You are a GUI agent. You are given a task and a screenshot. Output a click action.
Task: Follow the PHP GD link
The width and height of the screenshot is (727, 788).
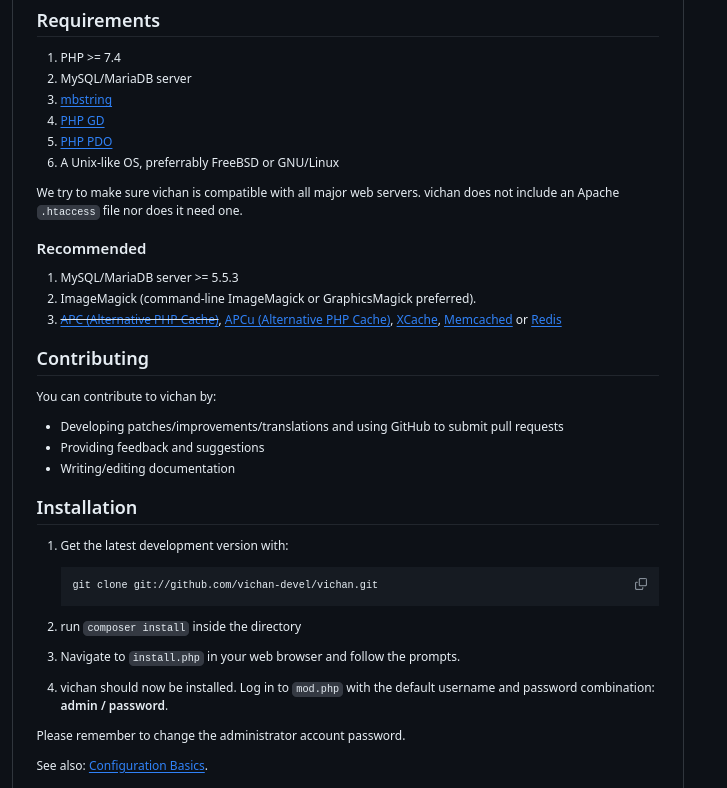coord(82,121)
